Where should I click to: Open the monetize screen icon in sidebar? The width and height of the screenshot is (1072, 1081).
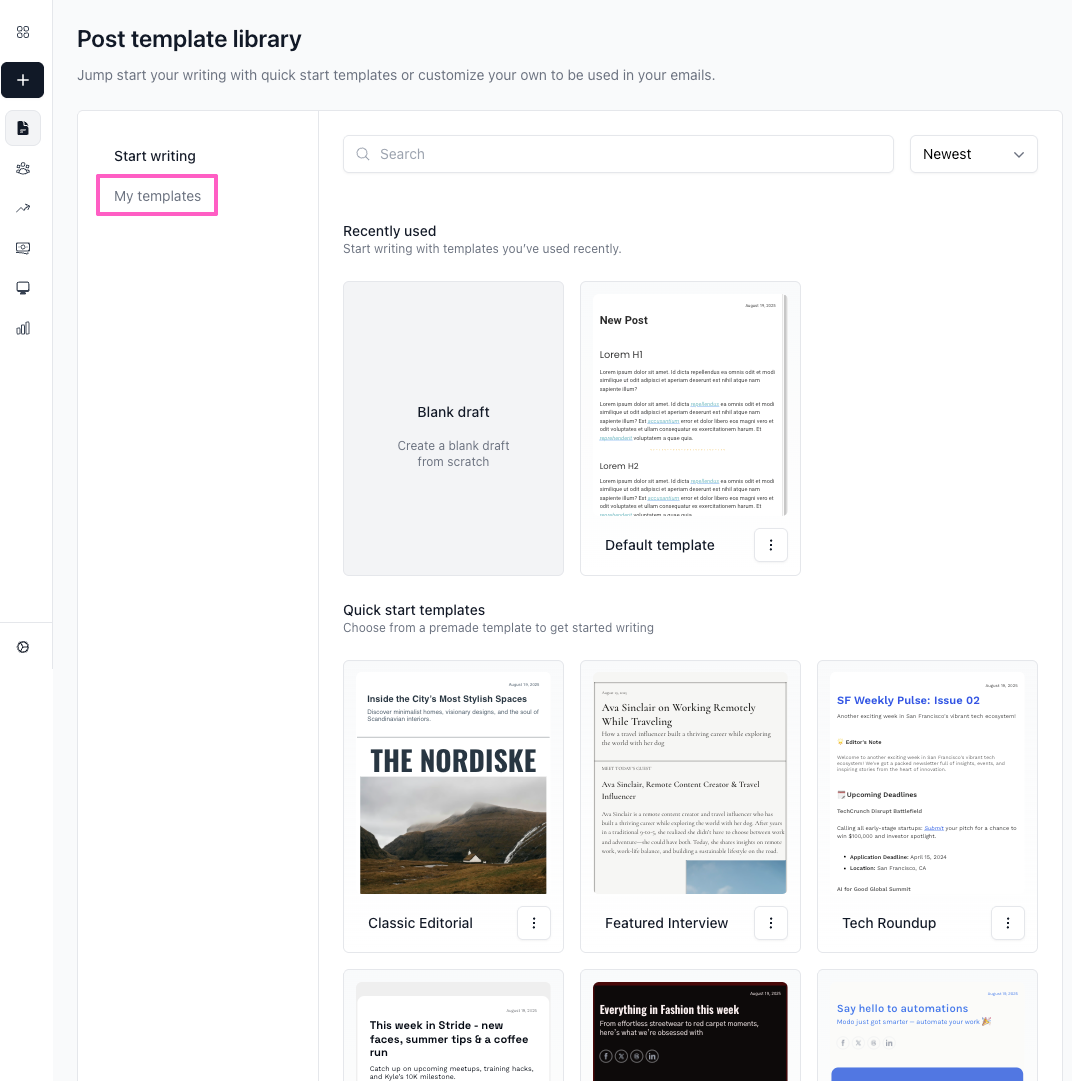23,248
